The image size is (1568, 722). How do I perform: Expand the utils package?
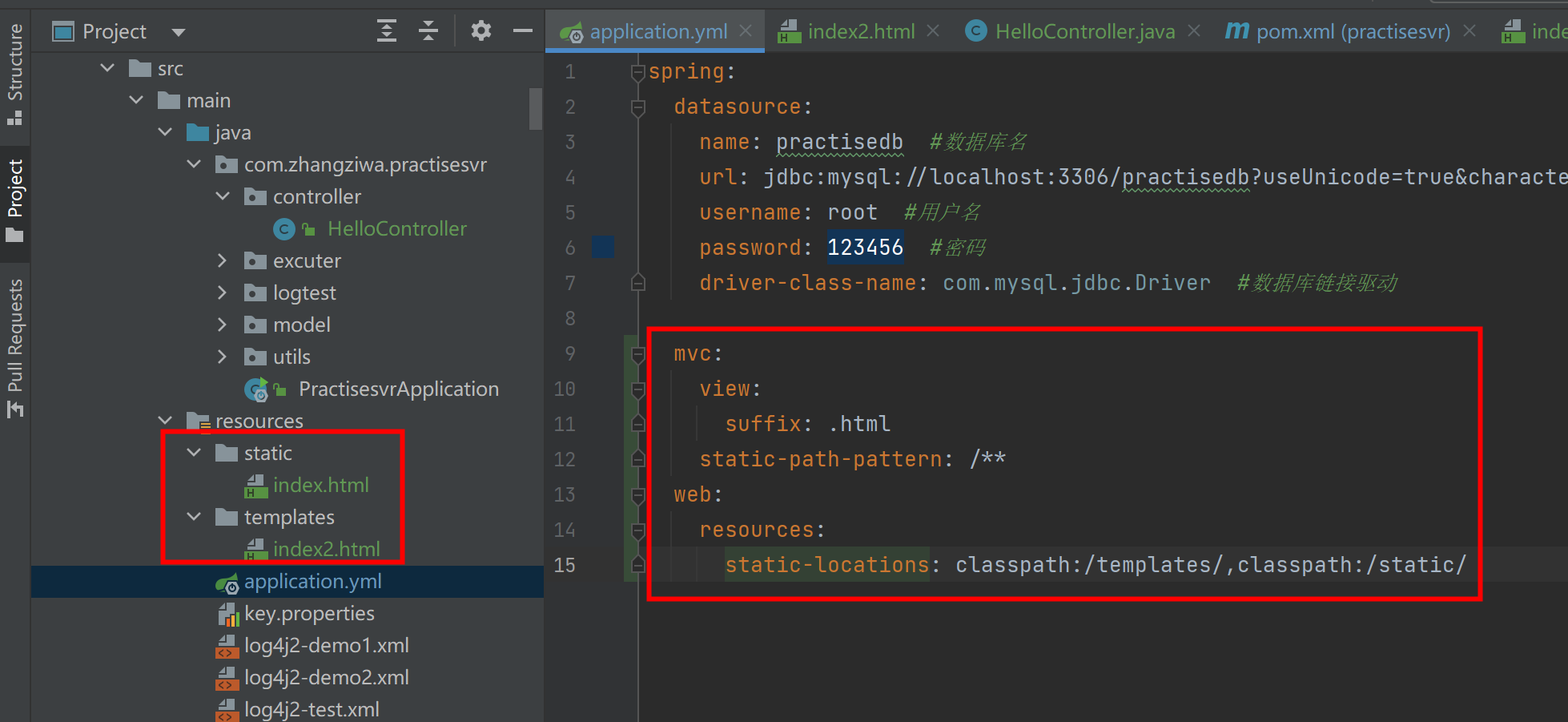coord(223,357)
